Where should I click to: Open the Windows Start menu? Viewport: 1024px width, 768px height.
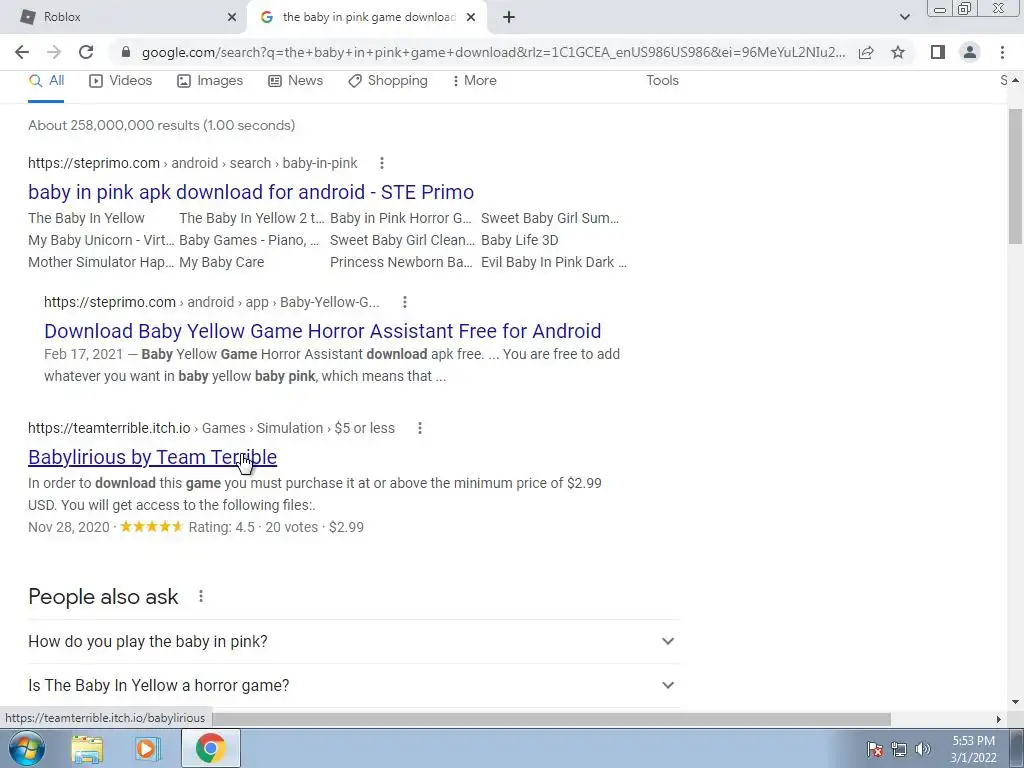click(x=27, y=748)
